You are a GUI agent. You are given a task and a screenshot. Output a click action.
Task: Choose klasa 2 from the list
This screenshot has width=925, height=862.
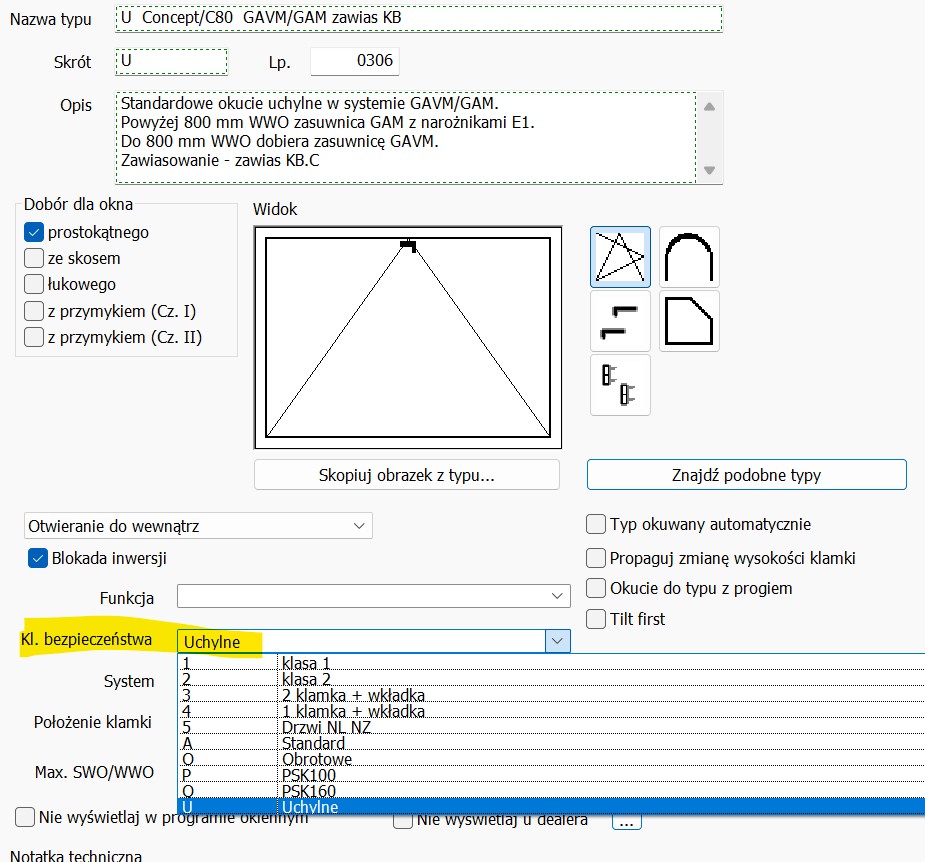point(551,679)
